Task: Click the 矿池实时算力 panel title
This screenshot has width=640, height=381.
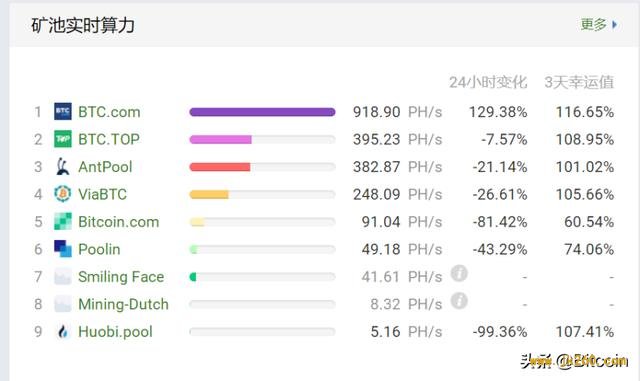Action: (83, 25)
